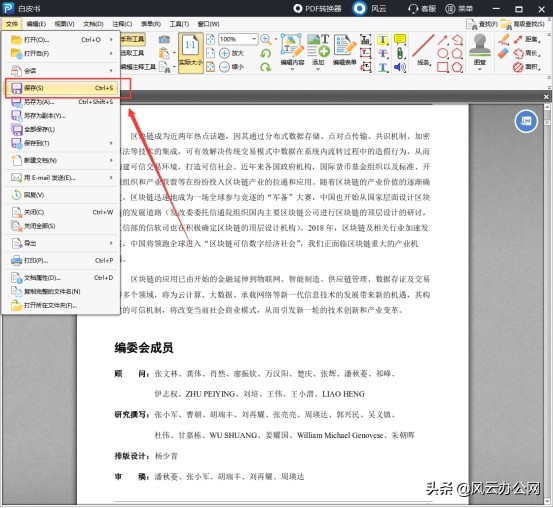Rotate page clockwise with green arrow

click(266, 67)
